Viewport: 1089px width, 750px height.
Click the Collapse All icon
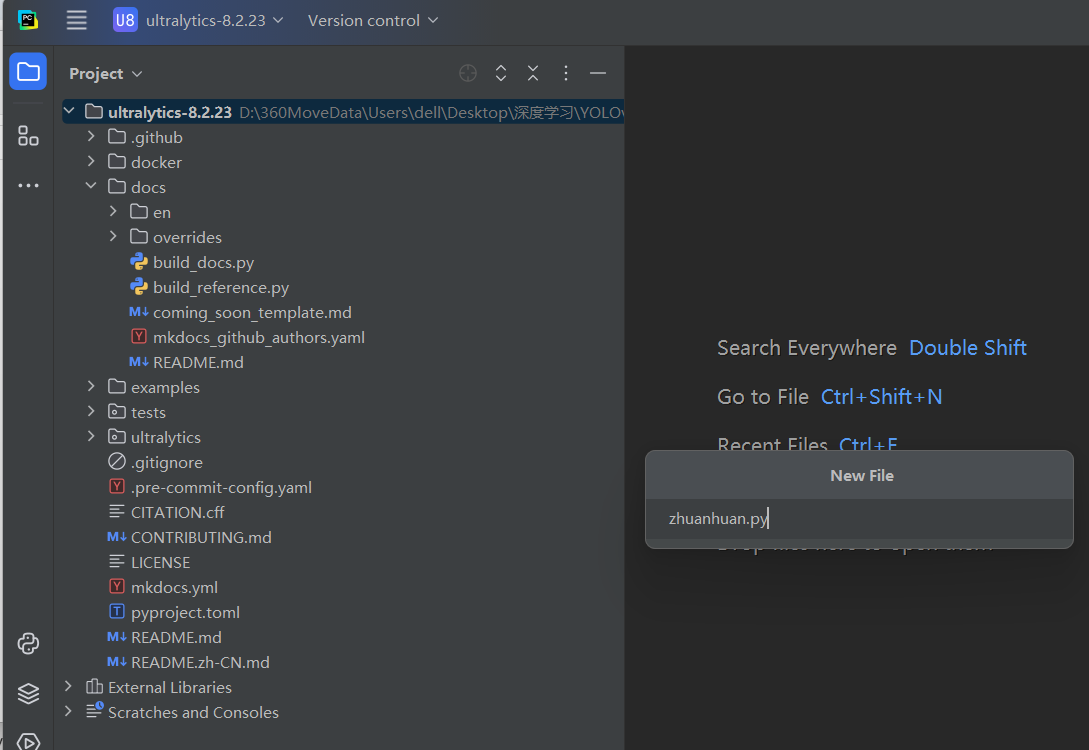pos(533,73)
